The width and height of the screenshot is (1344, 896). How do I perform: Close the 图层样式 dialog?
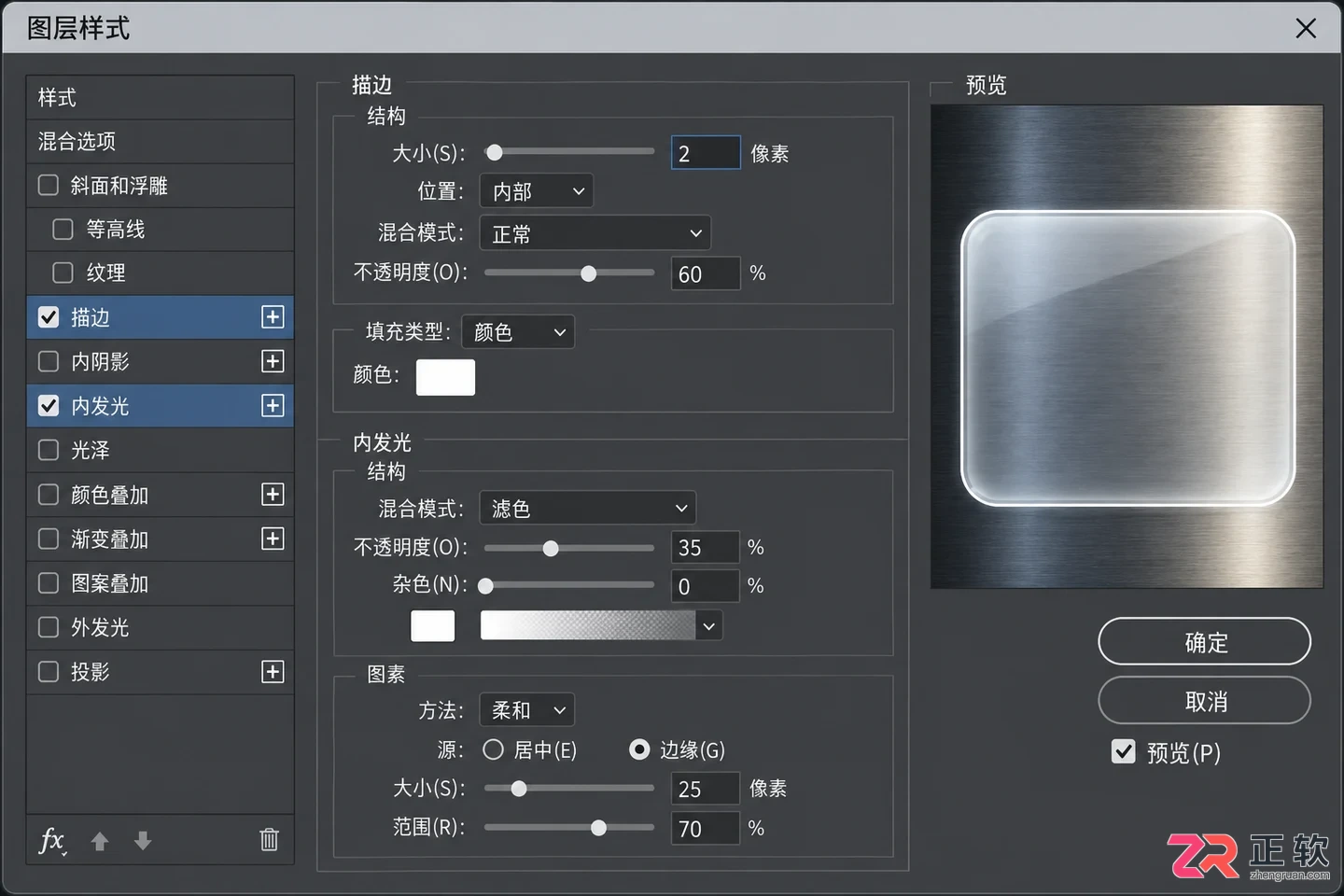1306,28
